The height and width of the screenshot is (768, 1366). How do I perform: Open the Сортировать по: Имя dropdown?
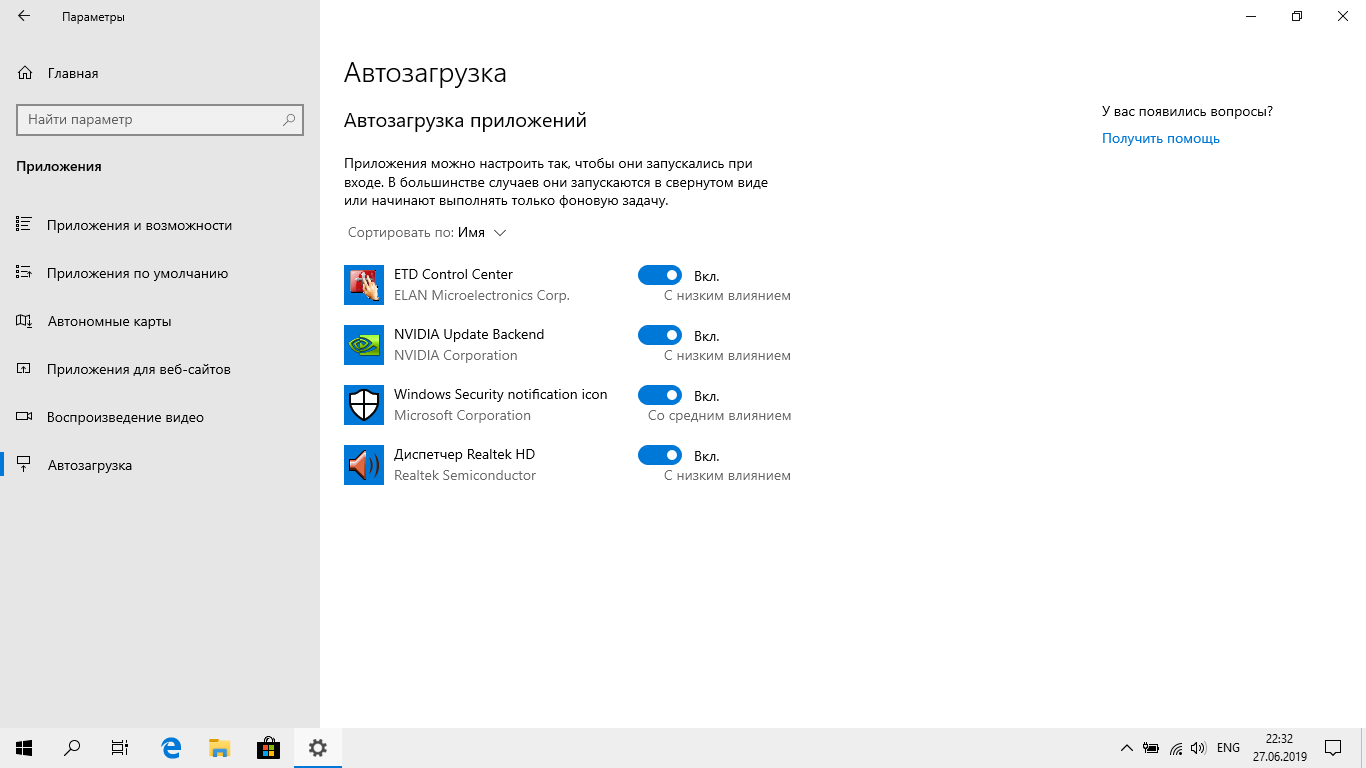(428, 232)
